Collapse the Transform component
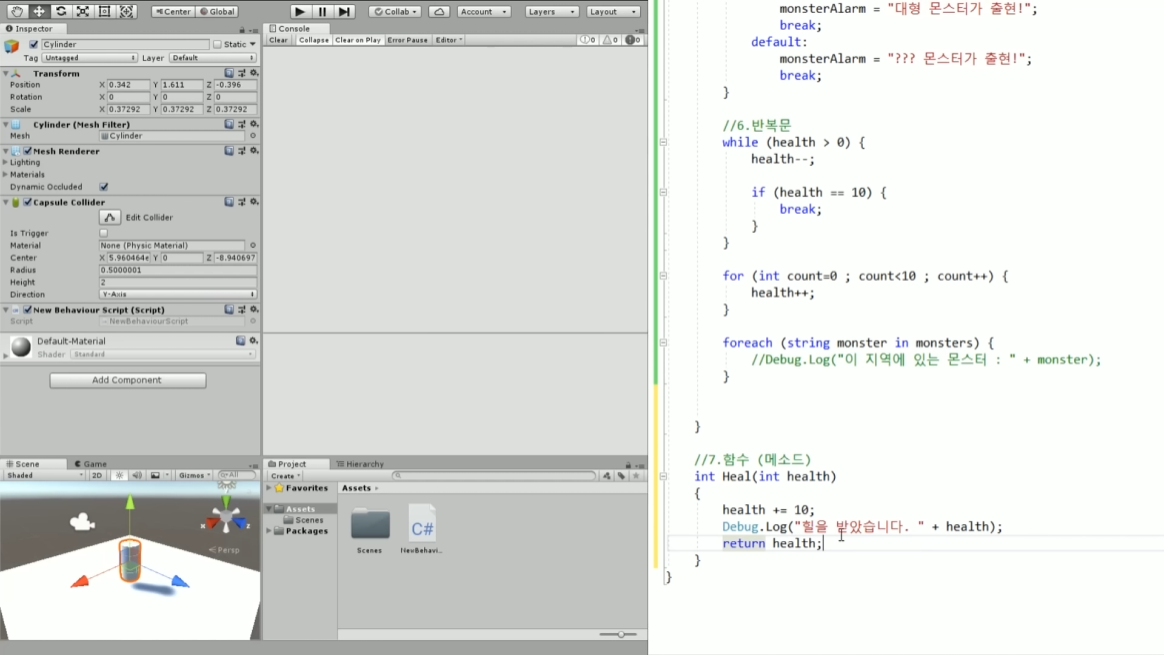Viewport: 1164px width, 655px height. pyautogui.click(x=6, y=74)
